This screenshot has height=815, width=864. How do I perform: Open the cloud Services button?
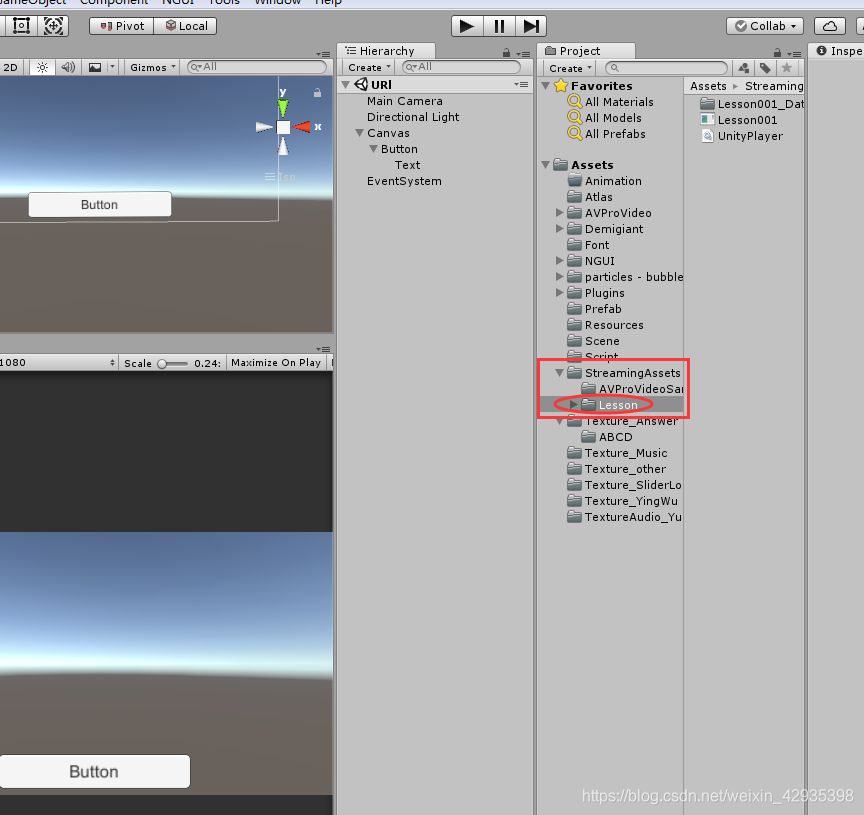click(x=830, y=26)
